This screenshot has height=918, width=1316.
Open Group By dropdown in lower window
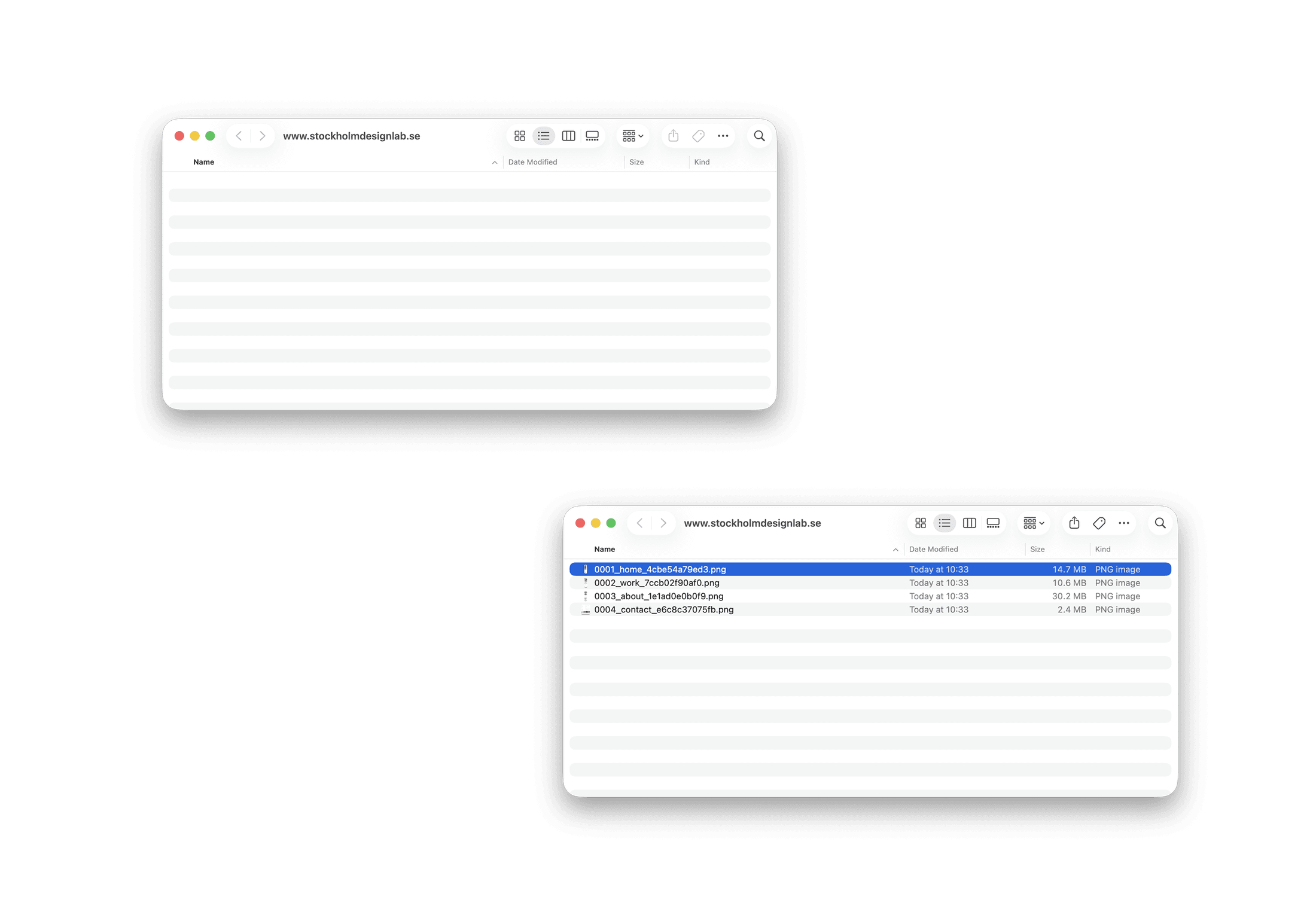tap(1033, 523)
